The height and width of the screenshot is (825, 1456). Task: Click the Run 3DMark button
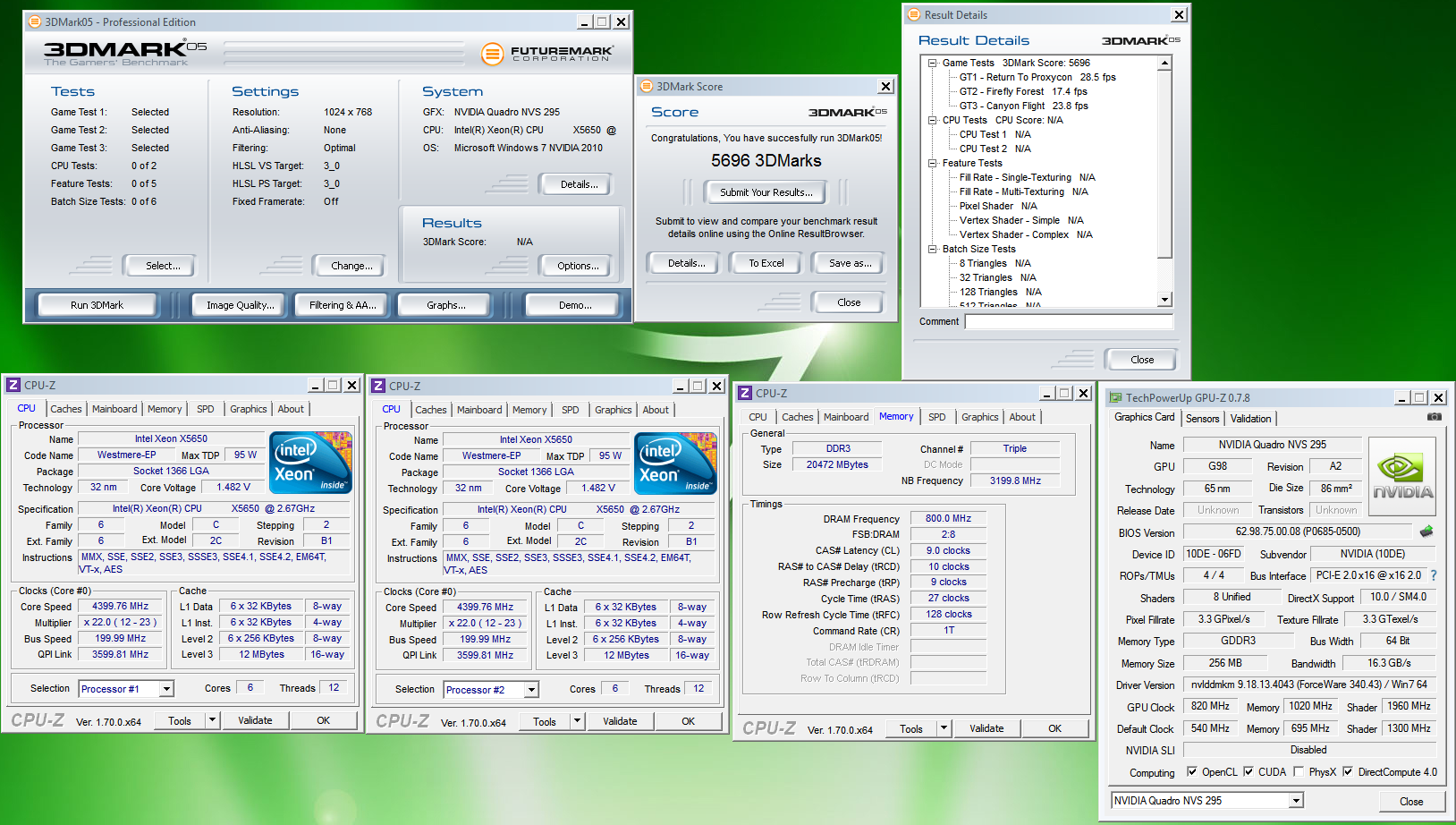(97, 305)
